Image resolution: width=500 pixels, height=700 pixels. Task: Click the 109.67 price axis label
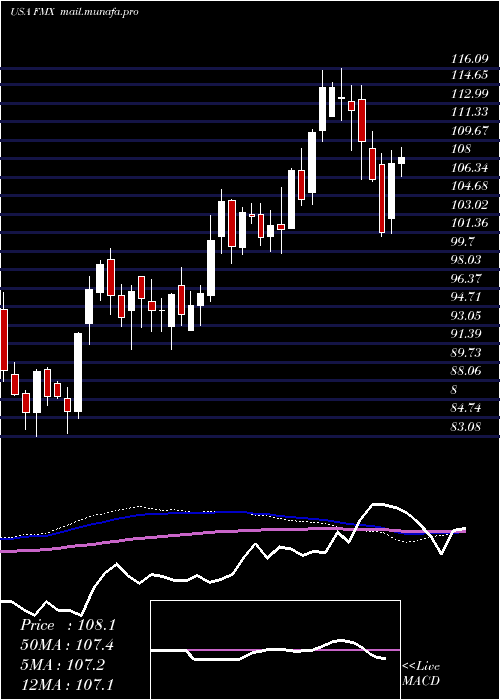tap(469, 131)
